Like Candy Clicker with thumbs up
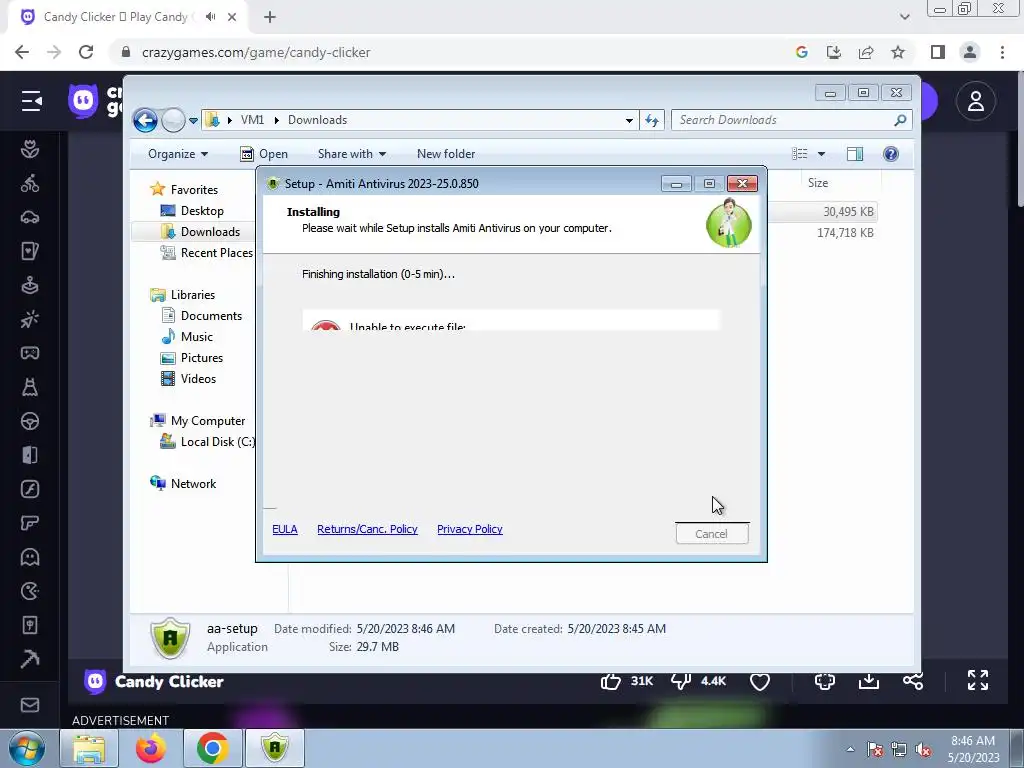 pos(611,681)
